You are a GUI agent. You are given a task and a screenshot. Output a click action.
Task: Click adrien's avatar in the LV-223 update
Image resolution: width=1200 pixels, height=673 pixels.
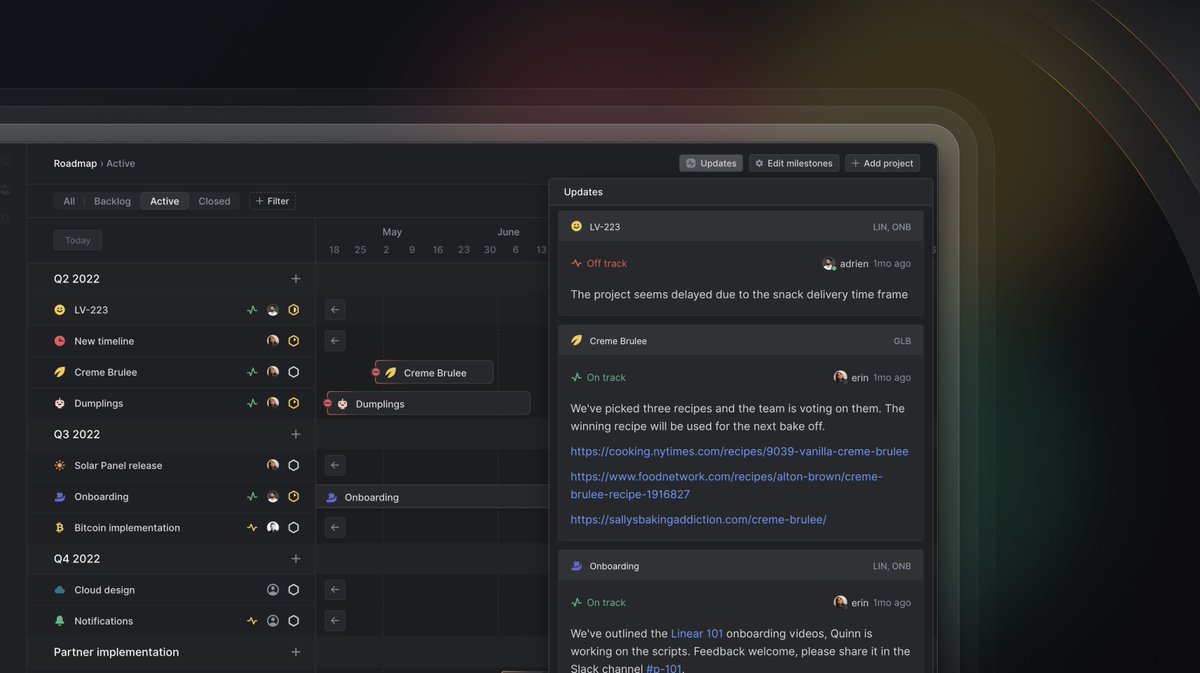pos(829,264)
